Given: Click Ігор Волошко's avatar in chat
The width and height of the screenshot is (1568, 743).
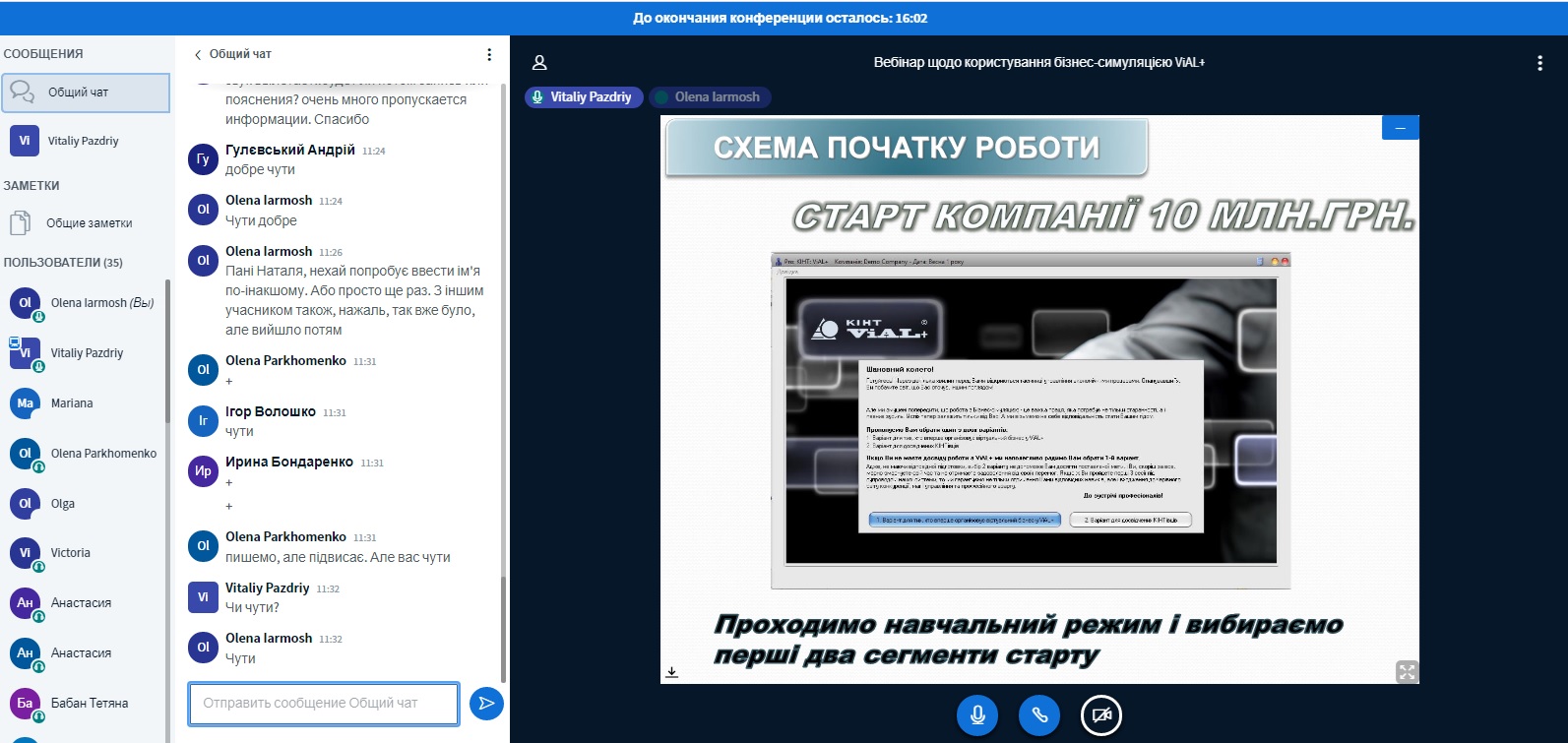Looking at the screenshot, I should click(x=203, y=420).
